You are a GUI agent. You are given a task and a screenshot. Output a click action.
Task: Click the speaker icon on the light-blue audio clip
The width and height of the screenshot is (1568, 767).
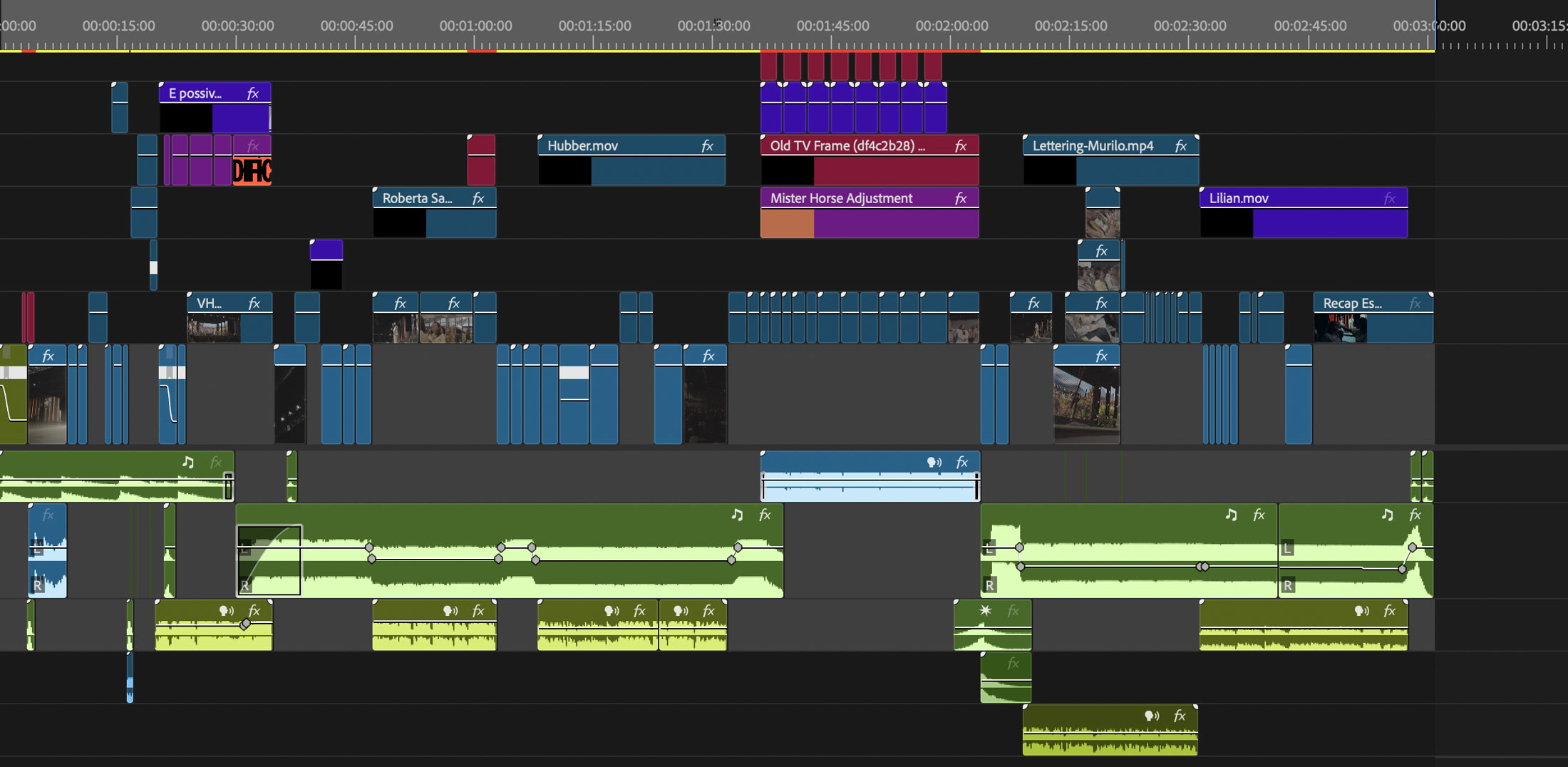point(934,463)
